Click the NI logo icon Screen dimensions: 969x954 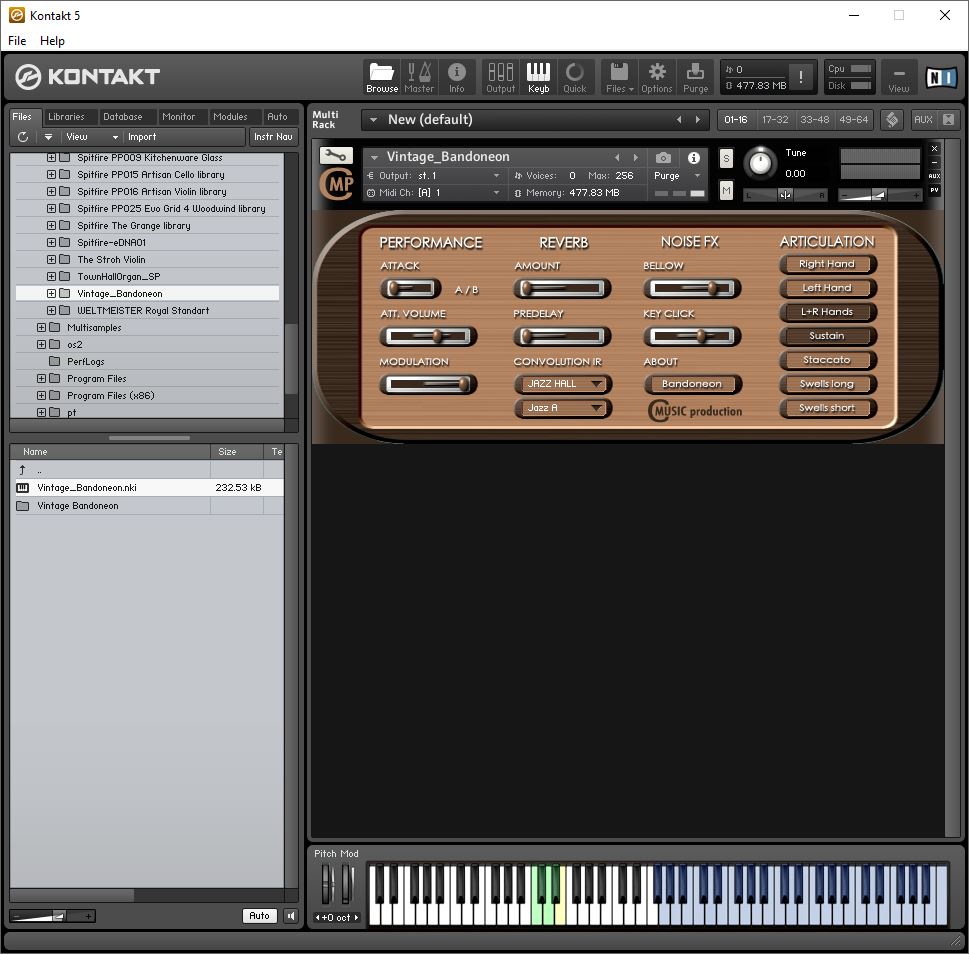pos(941,77)
